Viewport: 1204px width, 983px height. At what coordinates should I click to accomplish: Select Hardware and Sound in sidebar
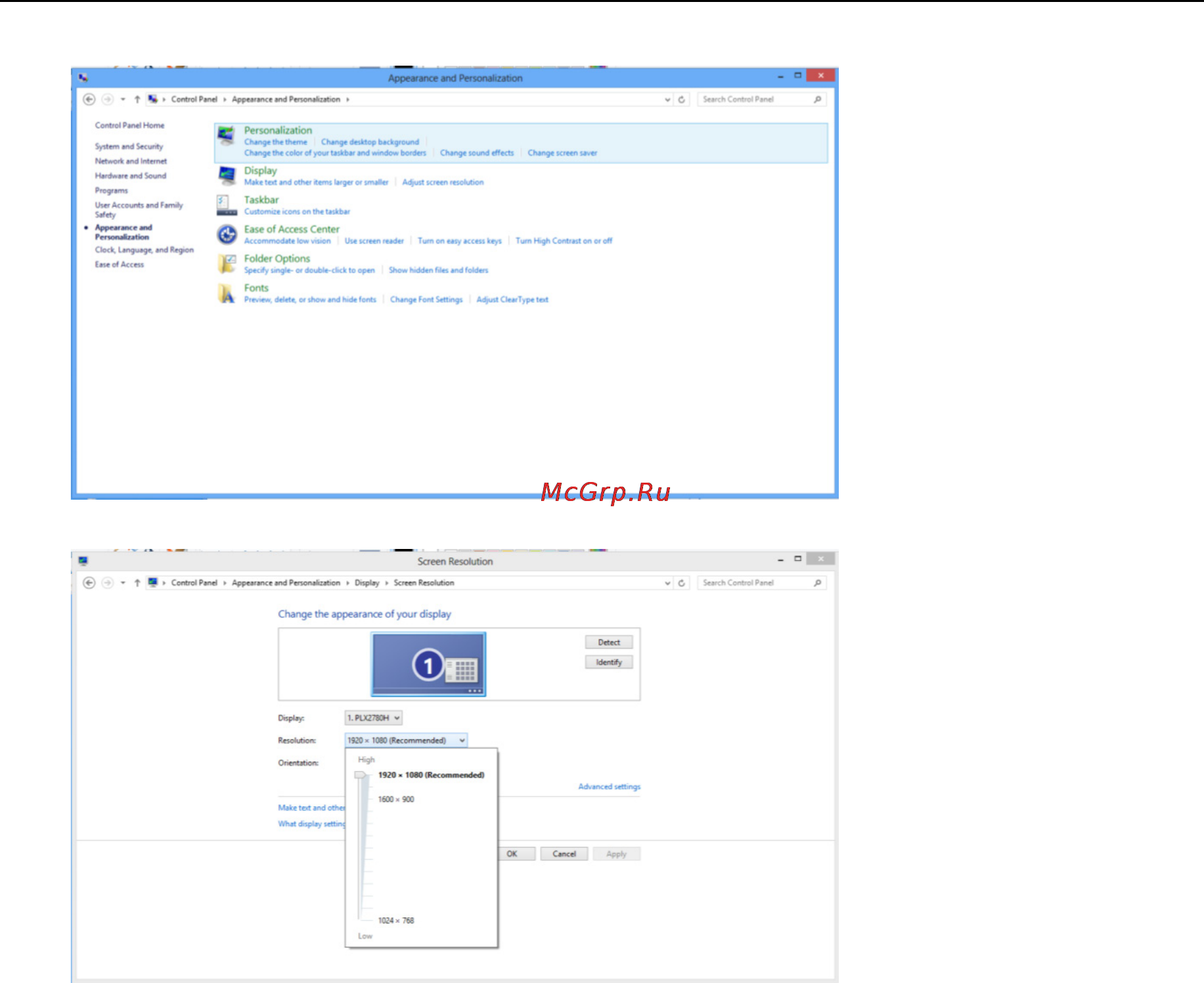coord(131,176)
